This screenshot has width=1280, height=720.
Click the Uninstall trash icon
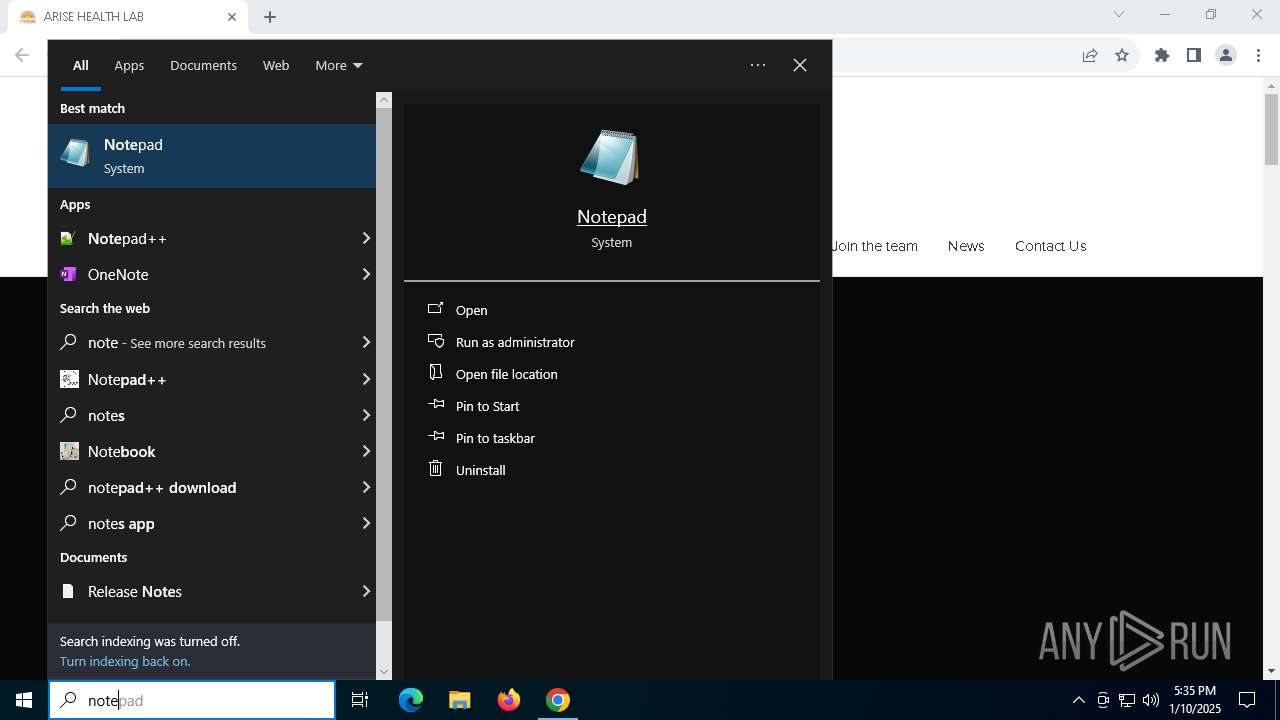435,469
